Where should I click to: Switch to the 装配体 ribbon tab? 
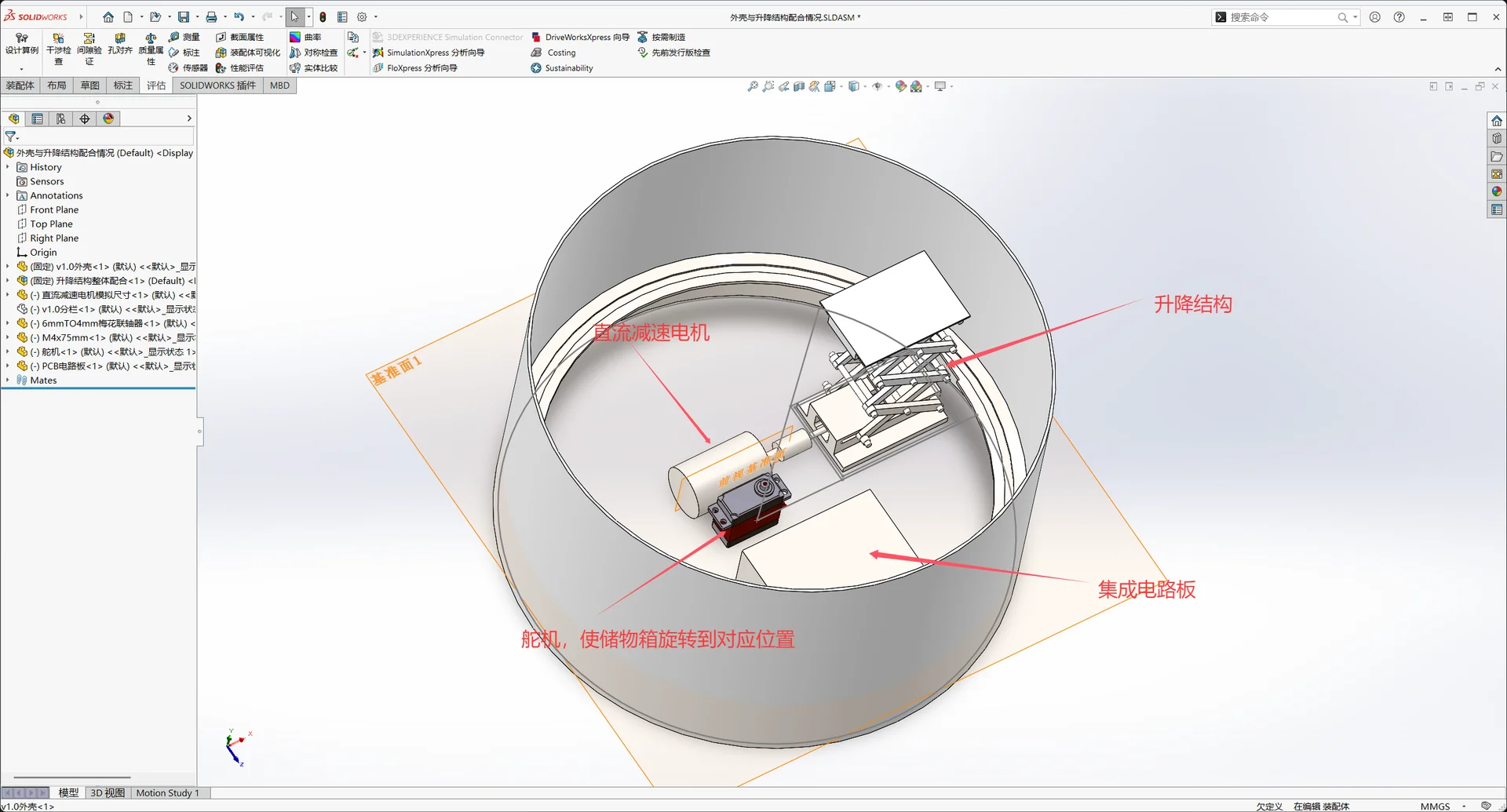click(x=20, y=86)
